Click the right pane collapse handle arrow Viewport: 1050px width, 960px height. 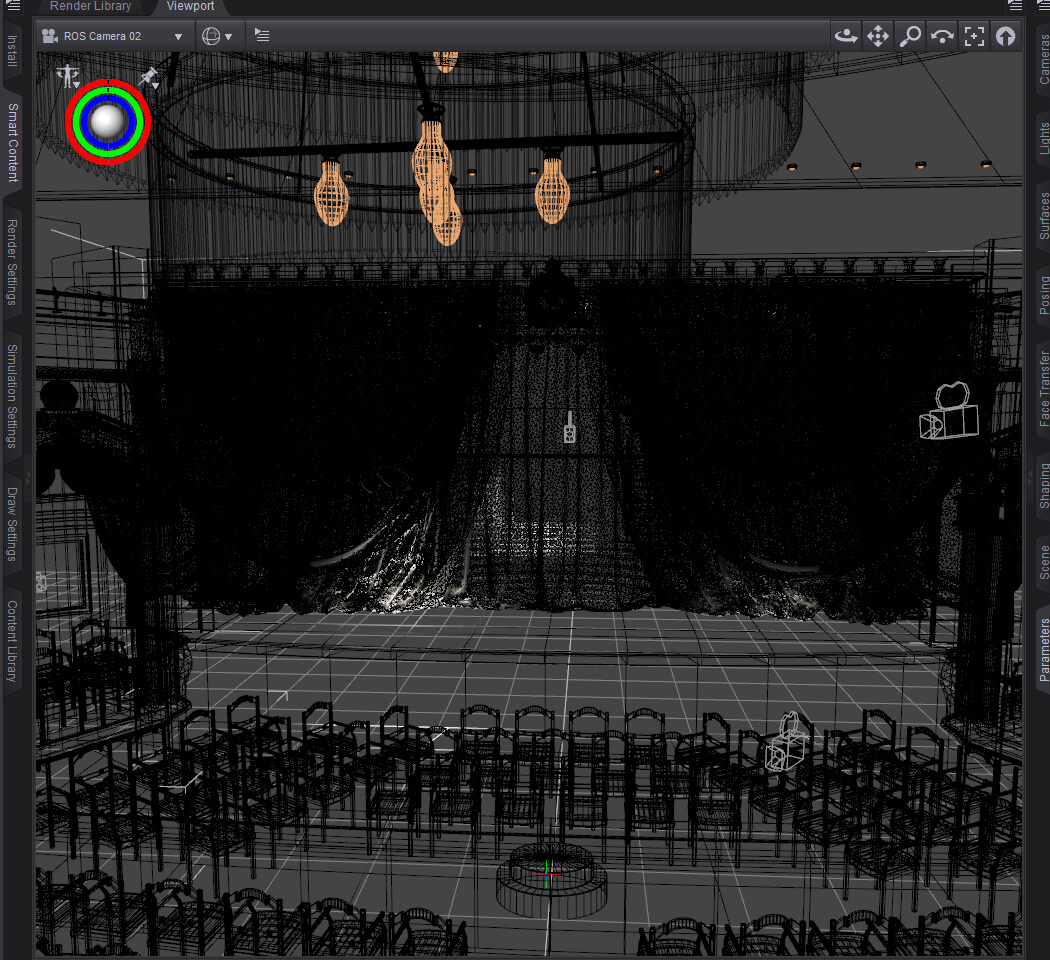[1030, 477]
